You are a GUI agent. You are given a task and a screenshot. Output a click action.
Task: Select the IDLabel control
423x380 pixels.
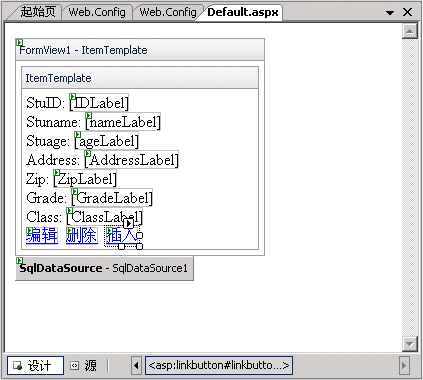click(99, 103)
